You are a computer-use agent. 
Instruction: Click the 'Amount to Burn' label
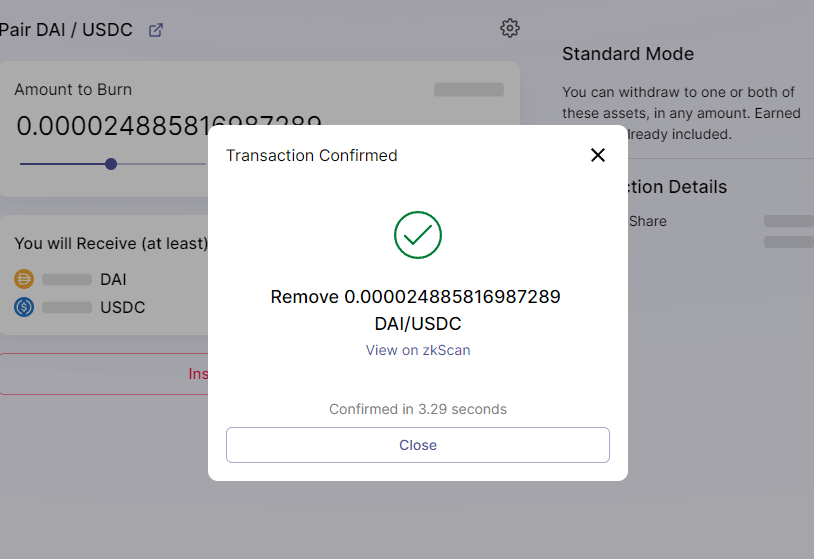pos(73,89)
